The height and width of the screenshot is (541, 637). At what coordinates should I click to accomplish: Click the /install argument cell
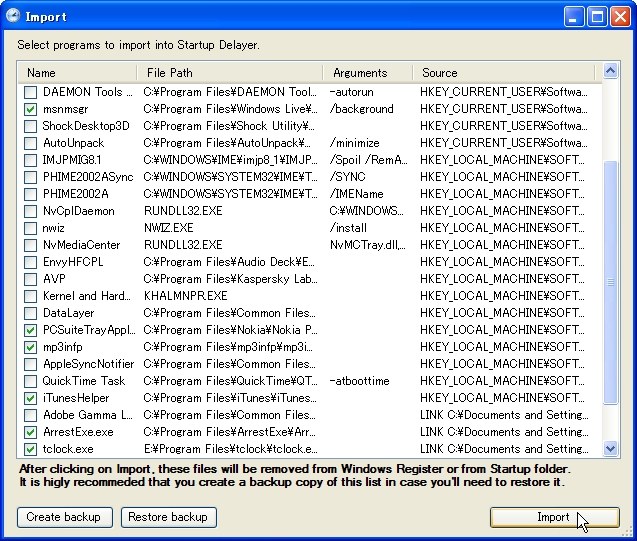click(348, 228)
